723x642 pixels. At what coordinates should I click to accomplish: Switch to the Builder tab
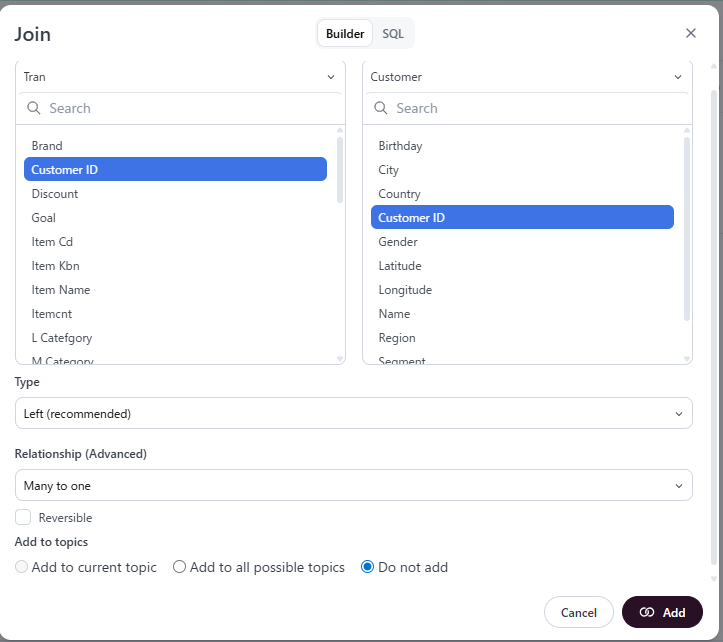click(345, 33)
